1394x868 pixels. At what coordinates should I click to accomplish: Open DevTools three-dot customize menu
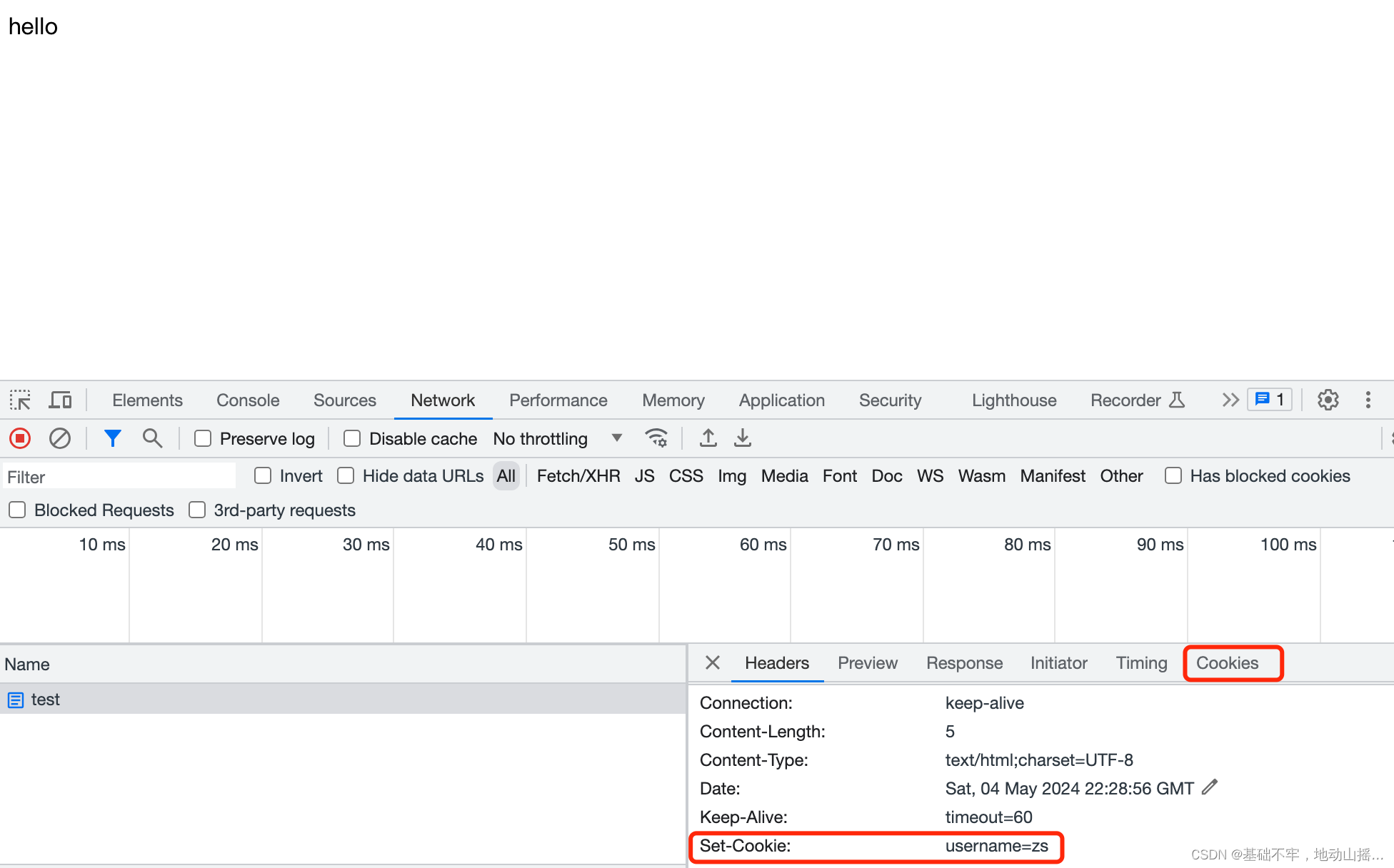point(1368,400)
